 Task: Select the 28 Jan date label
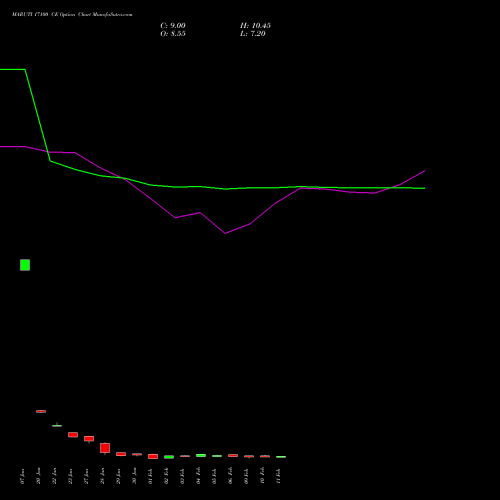(x=102, y=476)
